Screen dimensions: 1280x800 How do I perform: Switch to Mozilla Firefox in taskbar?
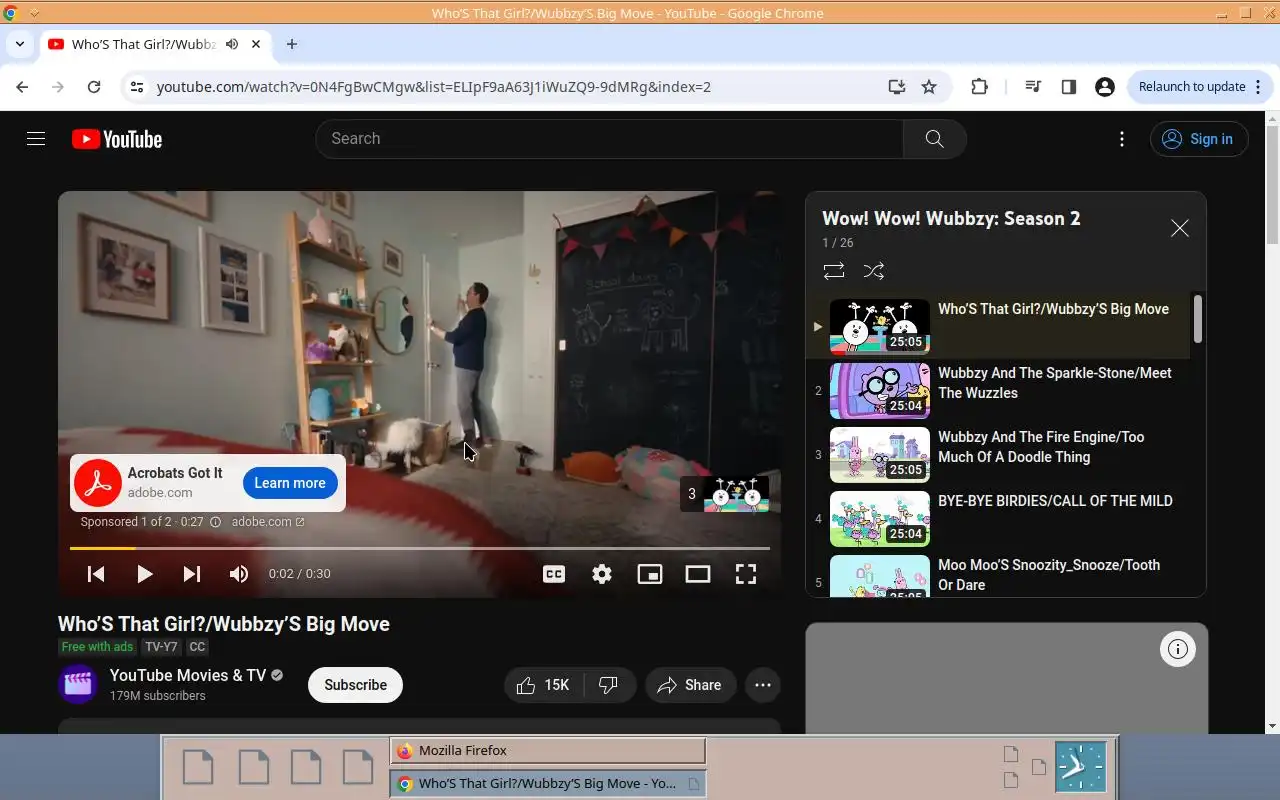pyautogui.click(x=548, y=751)
